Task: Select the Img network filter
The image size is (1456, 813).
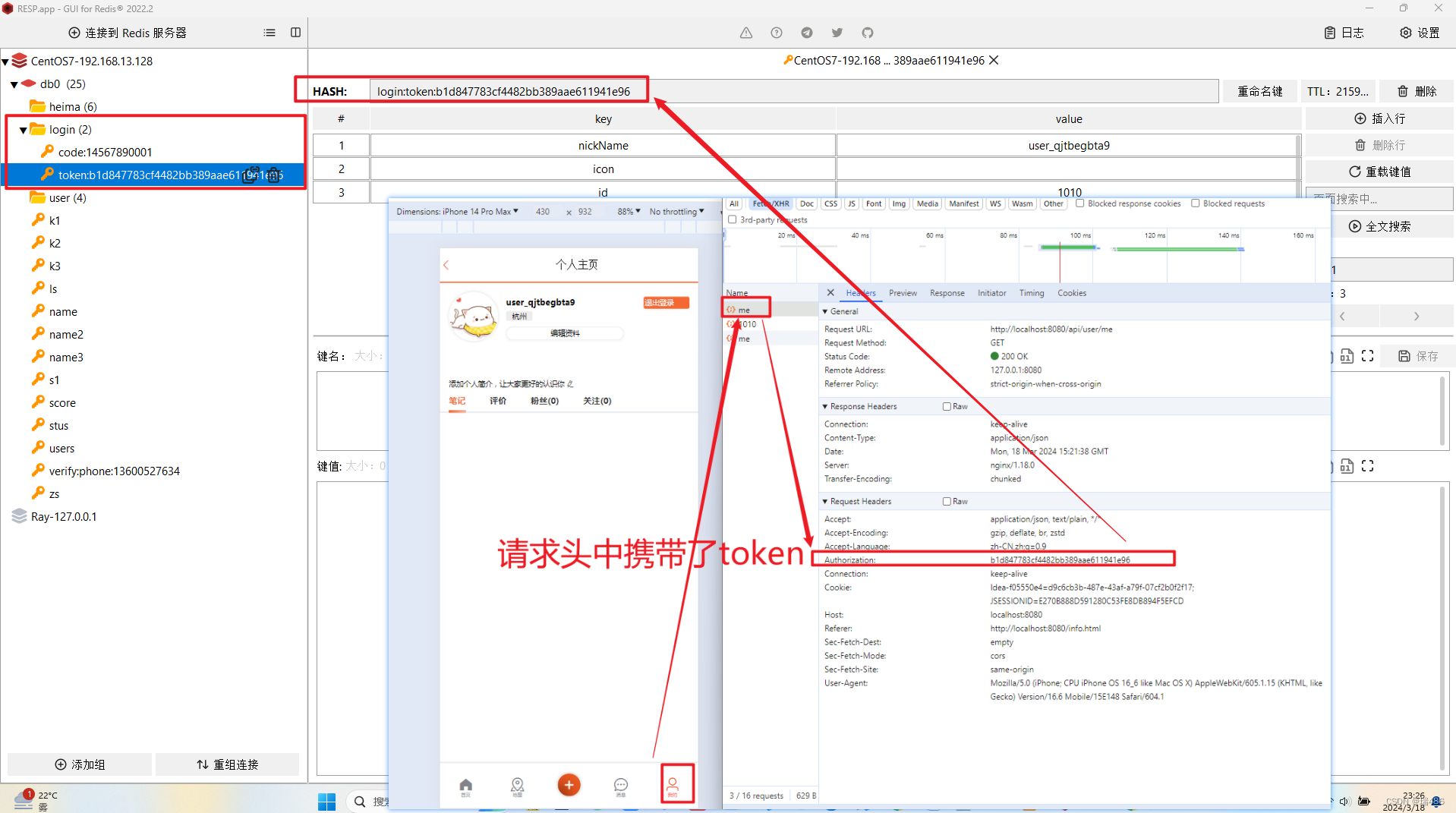Action: (x=899, y=203)
